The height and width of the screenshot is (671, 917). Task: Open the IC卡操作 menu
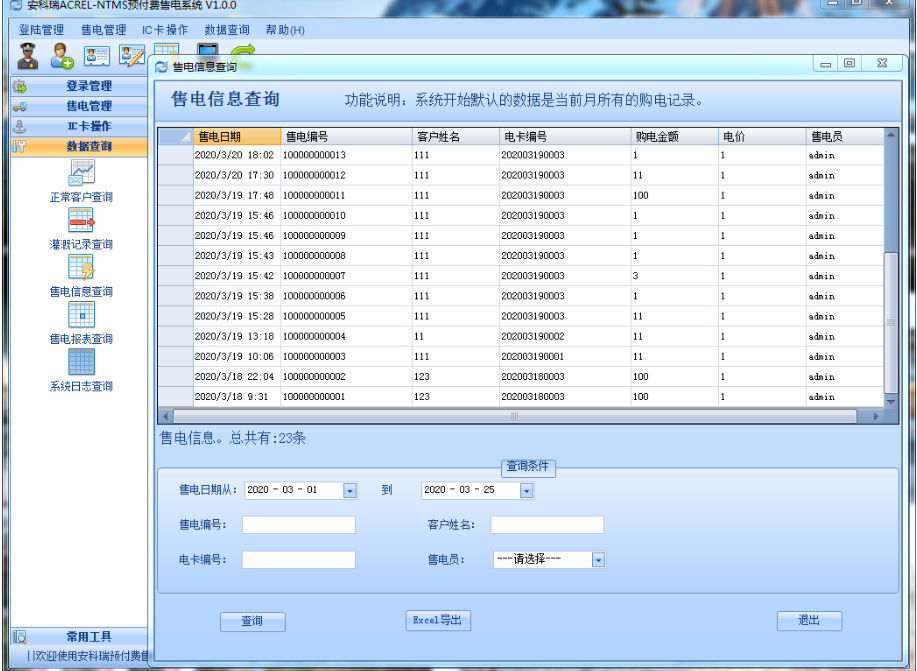[165, 30]
